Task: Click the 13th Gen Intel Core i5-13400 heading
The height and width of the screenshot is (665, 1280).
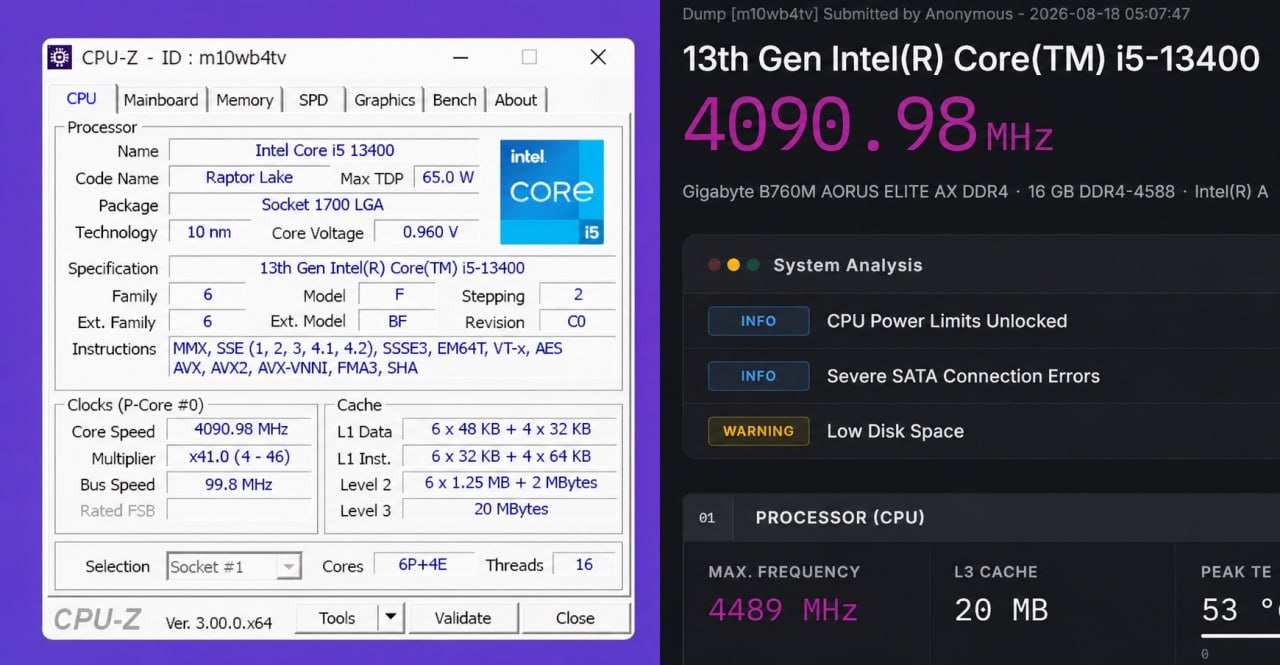Action: 971,58
